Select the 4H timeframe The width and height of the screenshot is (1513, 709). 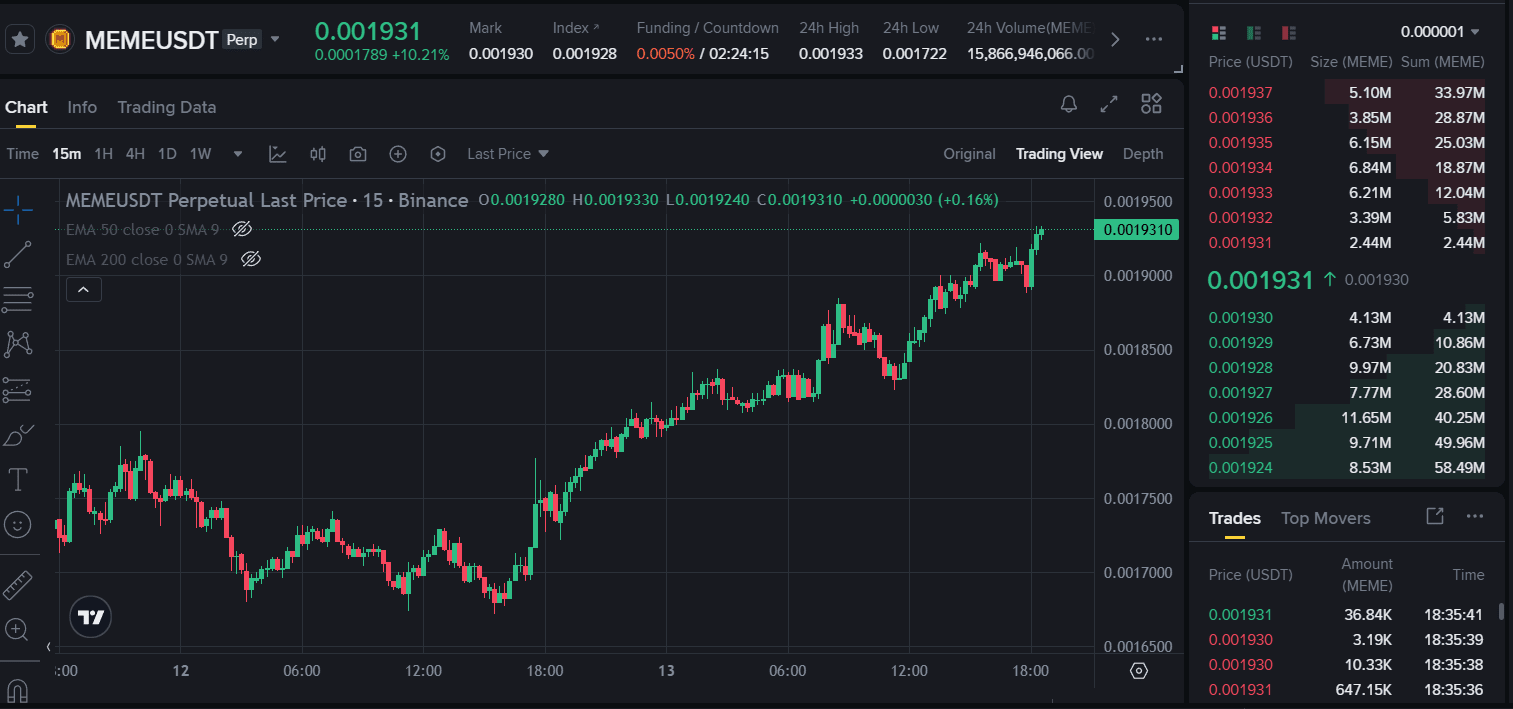[135, 154]
